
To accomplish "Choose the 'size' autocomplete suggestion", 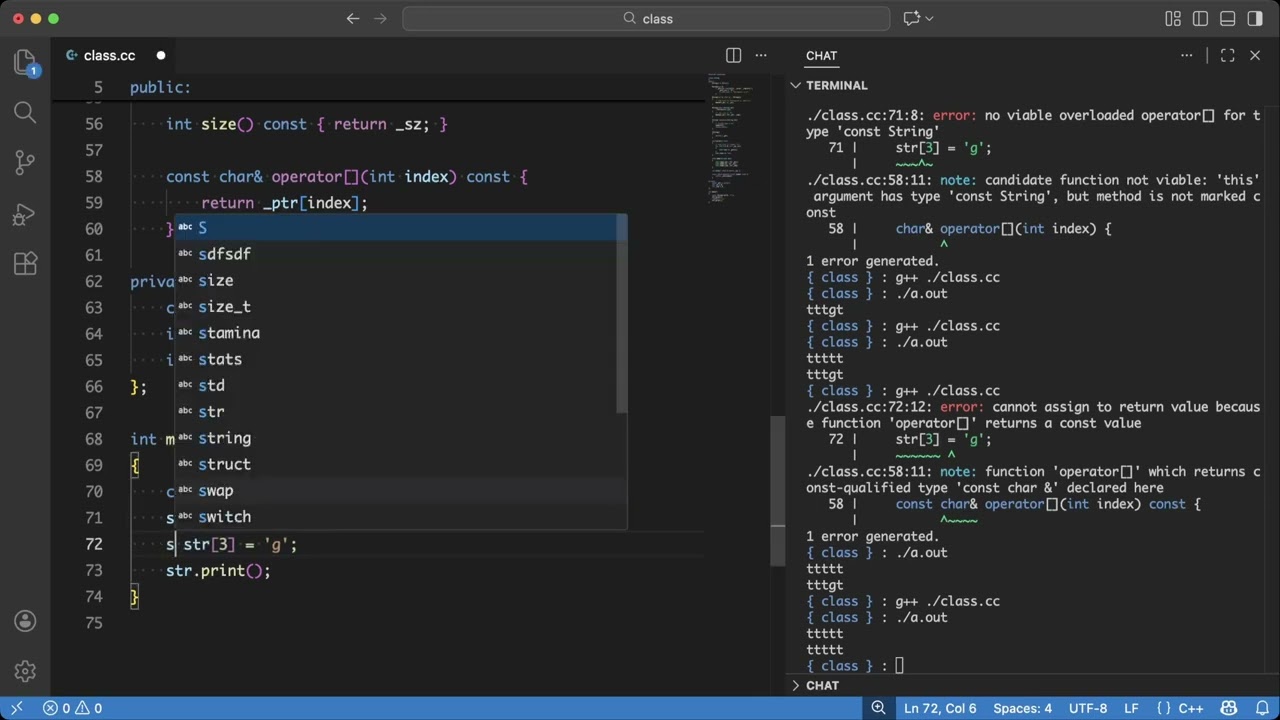I will click(401, 280).
